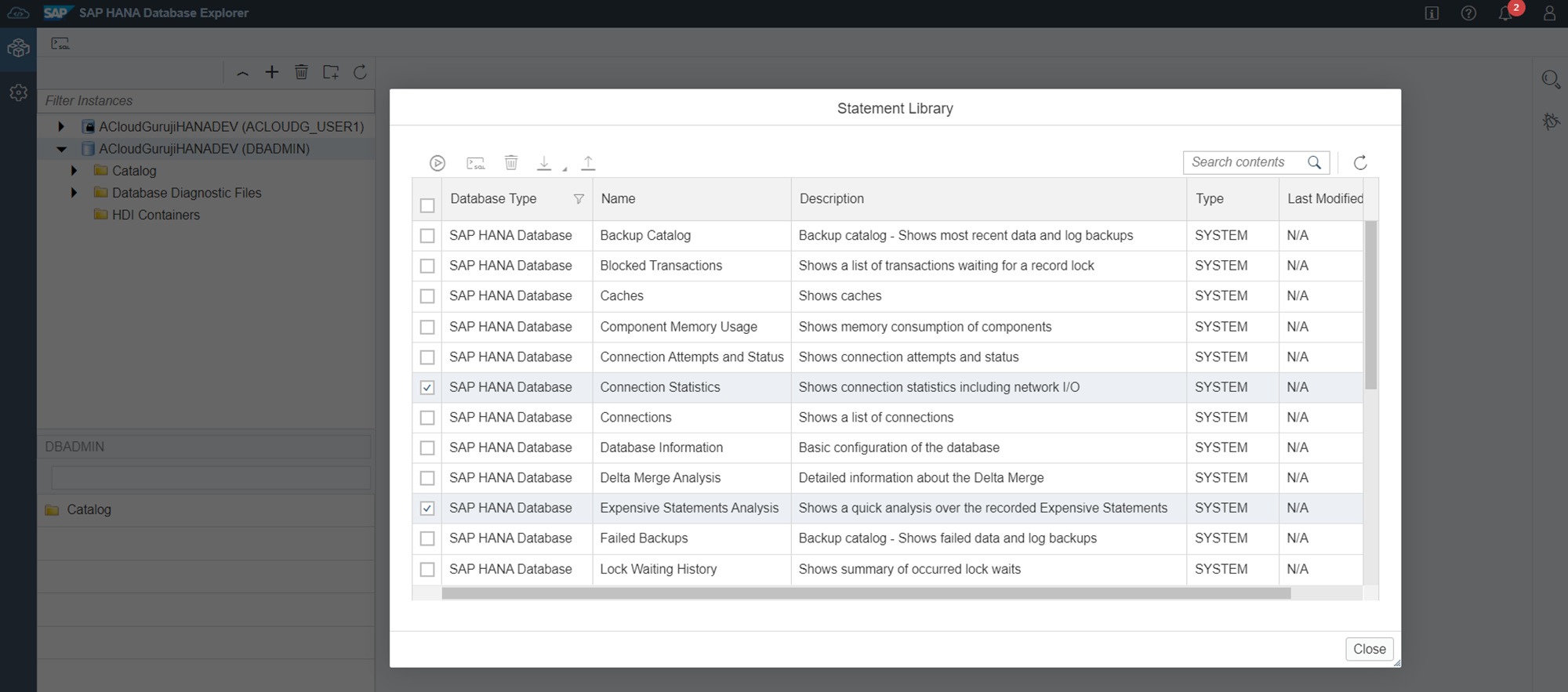Close the Statement Library dialog
Screen dimensions: 1568x692
[x=1369, y=649]
